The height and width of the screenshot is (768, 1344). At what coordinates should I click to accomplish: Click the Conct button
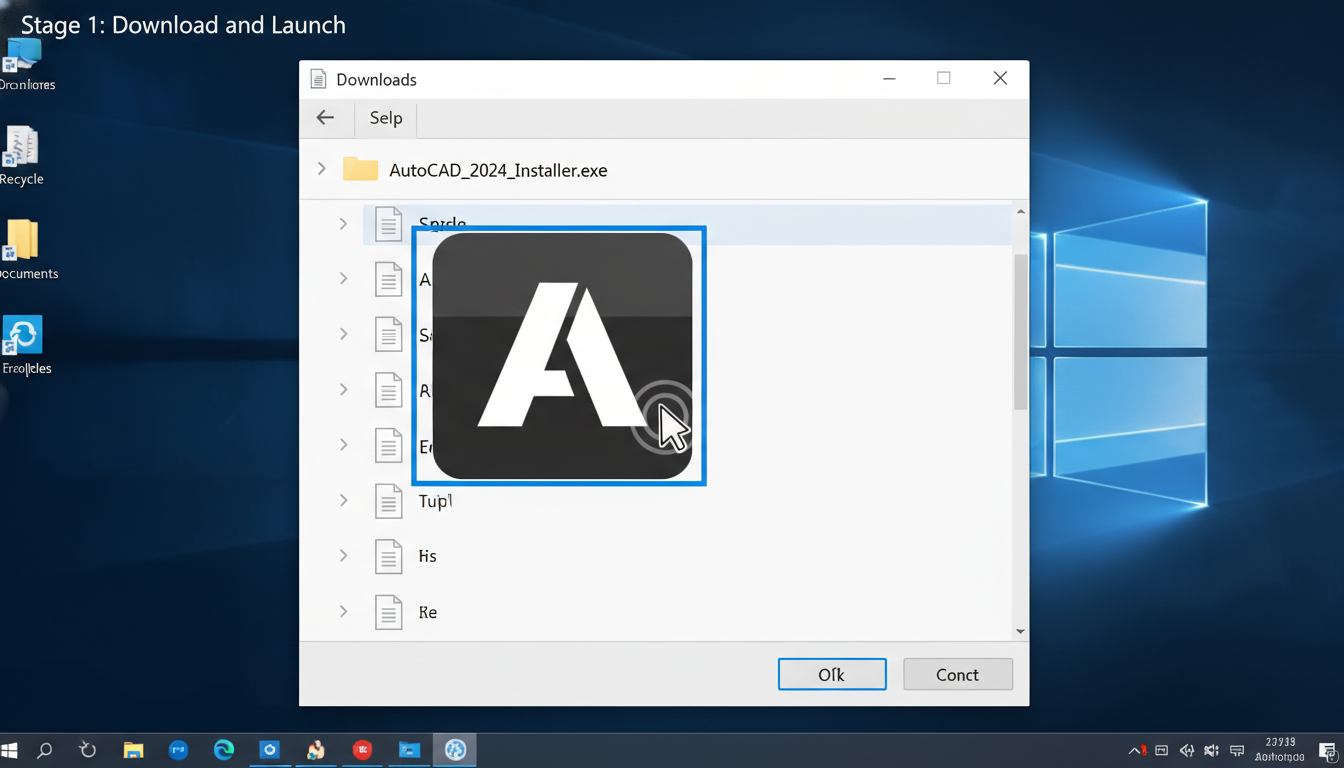click(x=957, y=674)
